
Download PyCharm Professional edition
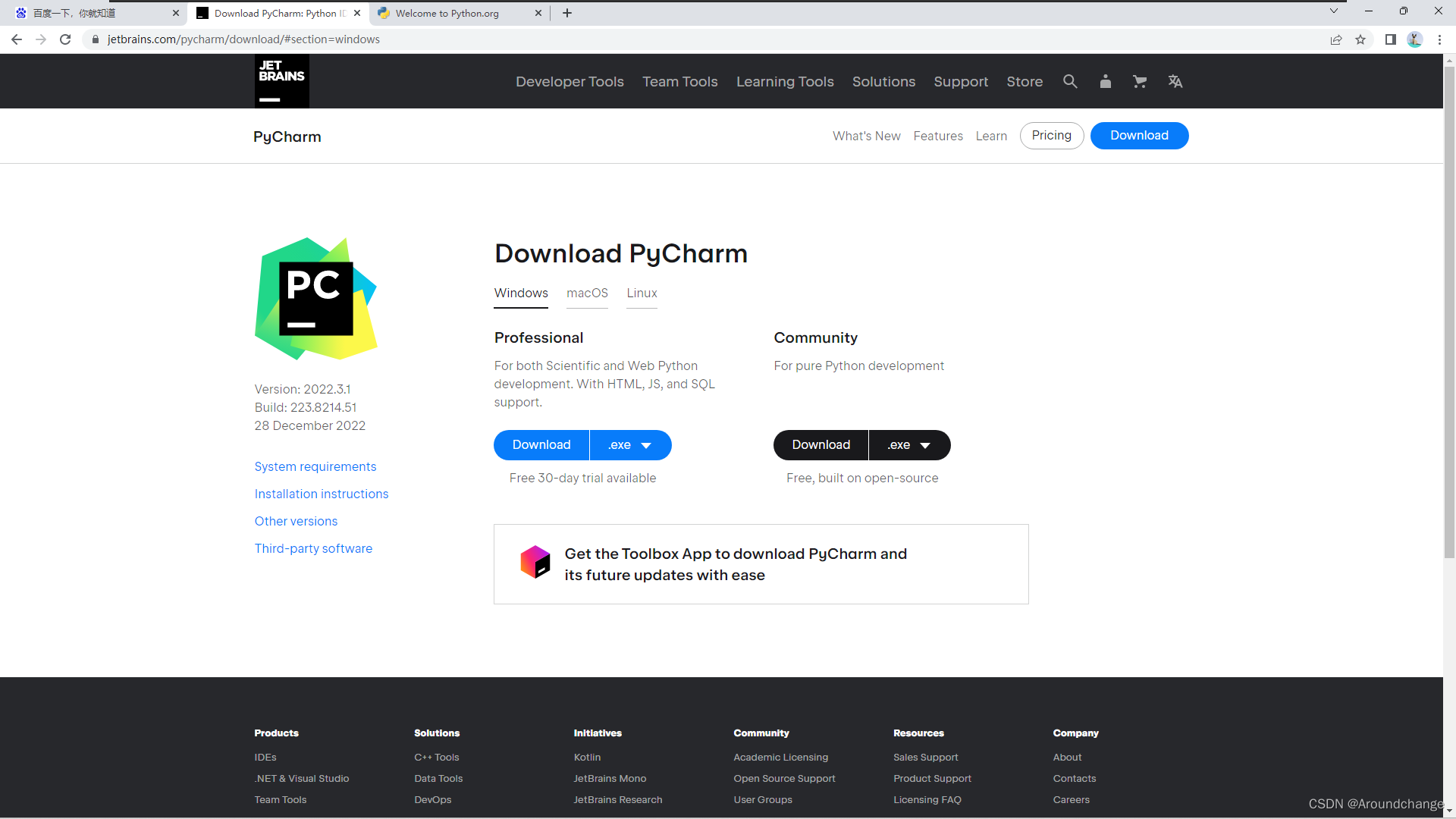click(x=541, y=445)
